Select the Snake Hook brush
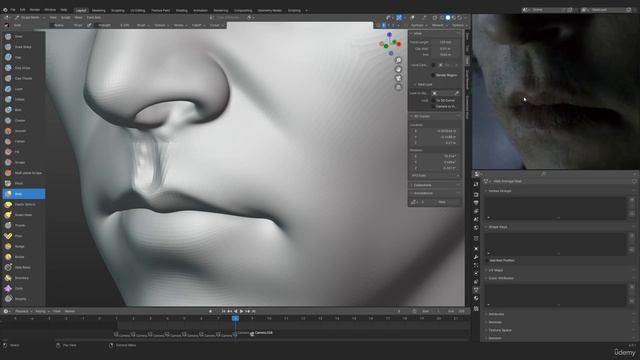Screen dimensions: 640x360 pyautogui.click(x=24, y=215)
